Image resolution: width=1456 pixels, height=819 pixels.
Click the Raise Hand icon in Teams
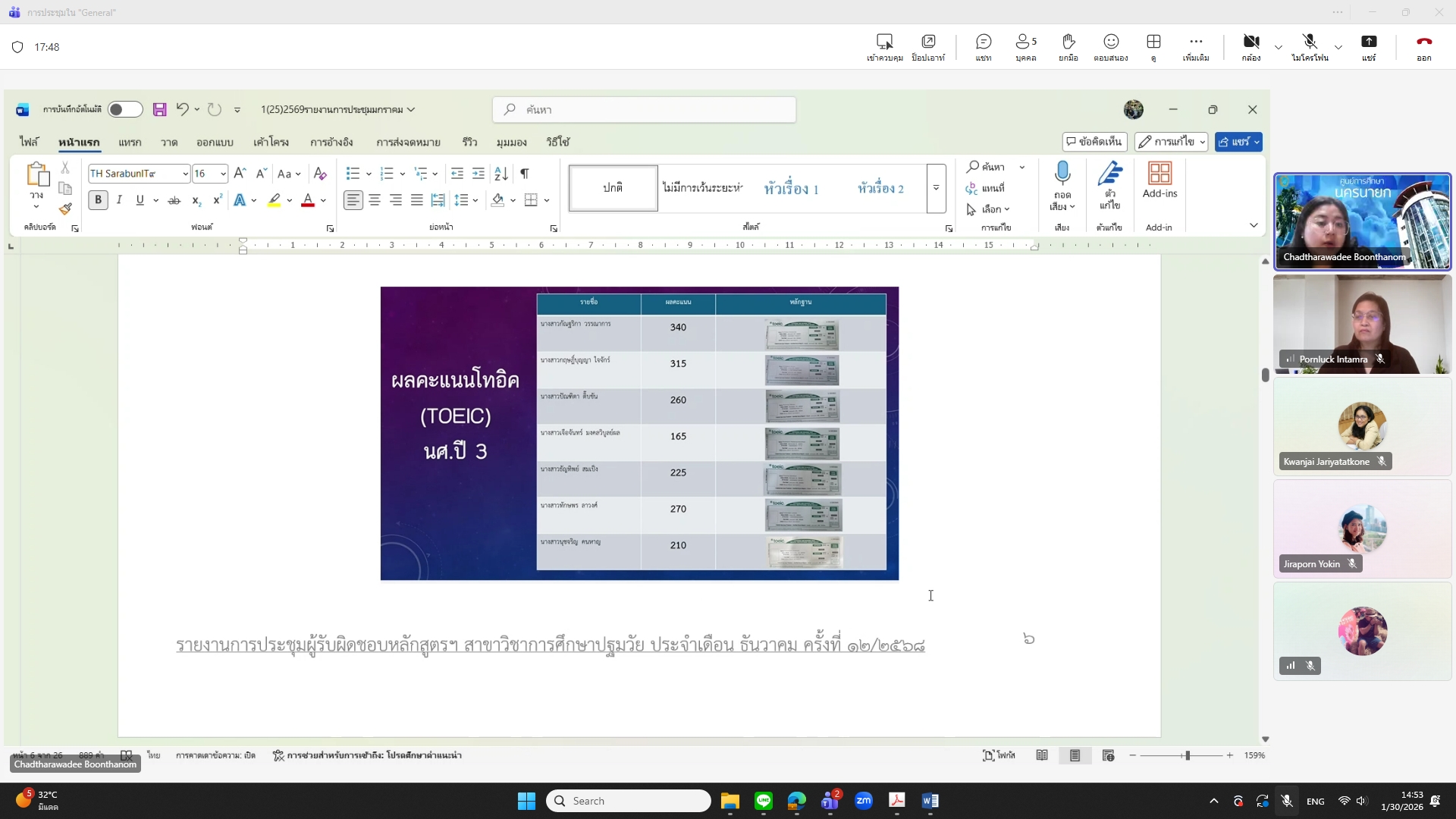point(1068,42)
